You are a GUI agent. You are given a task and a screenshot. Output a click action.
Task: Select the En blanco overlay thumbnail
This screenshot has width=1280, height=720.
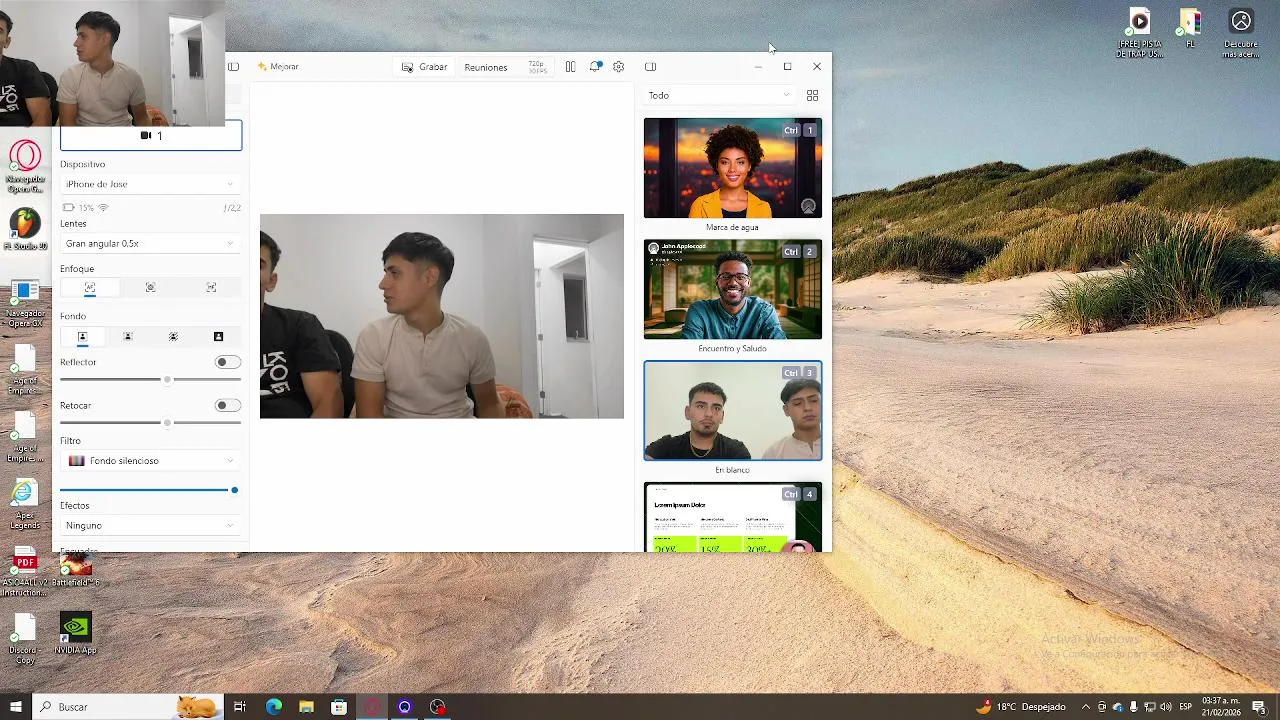tap(733, 410)
